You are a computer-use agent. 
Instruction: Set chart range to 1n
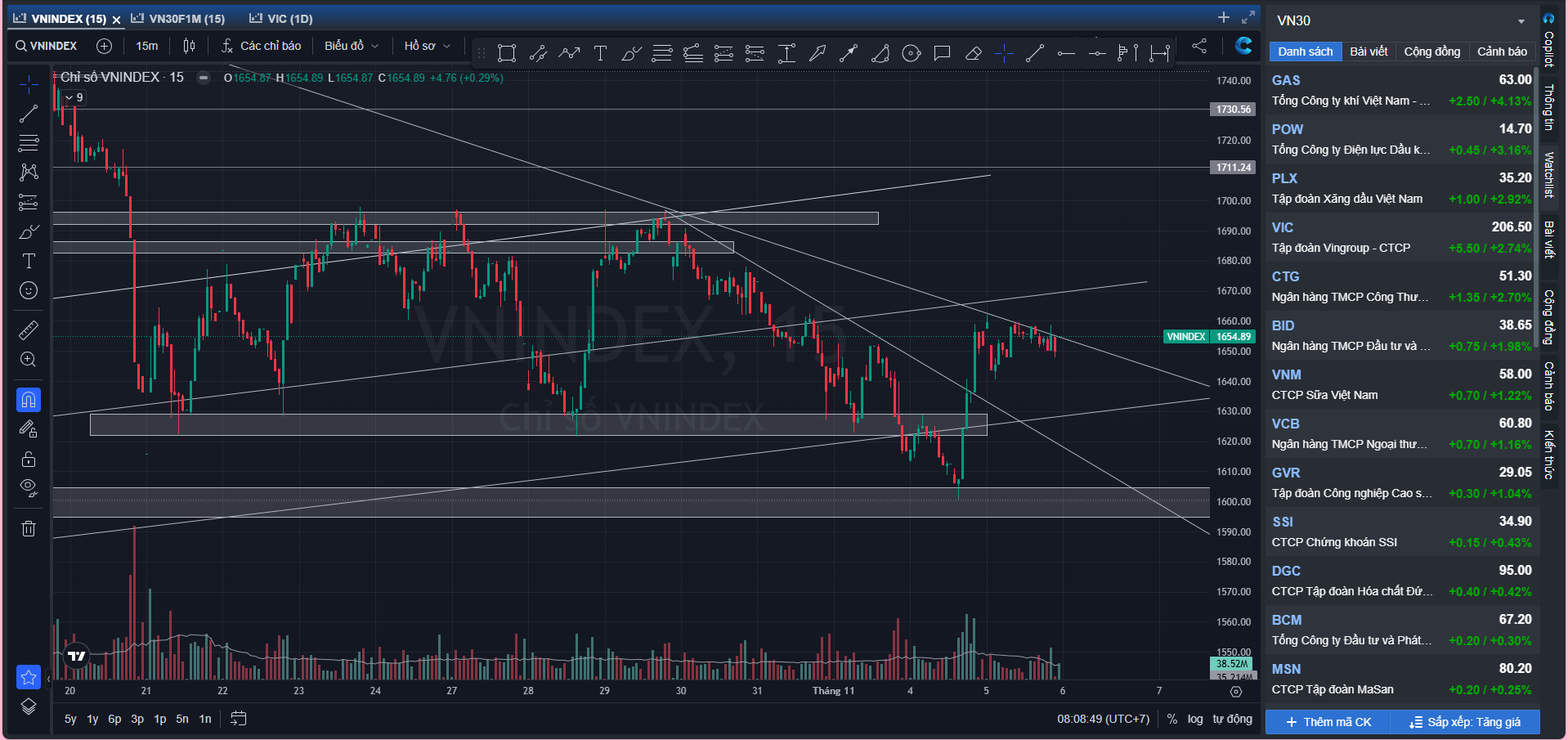point(205,720)
